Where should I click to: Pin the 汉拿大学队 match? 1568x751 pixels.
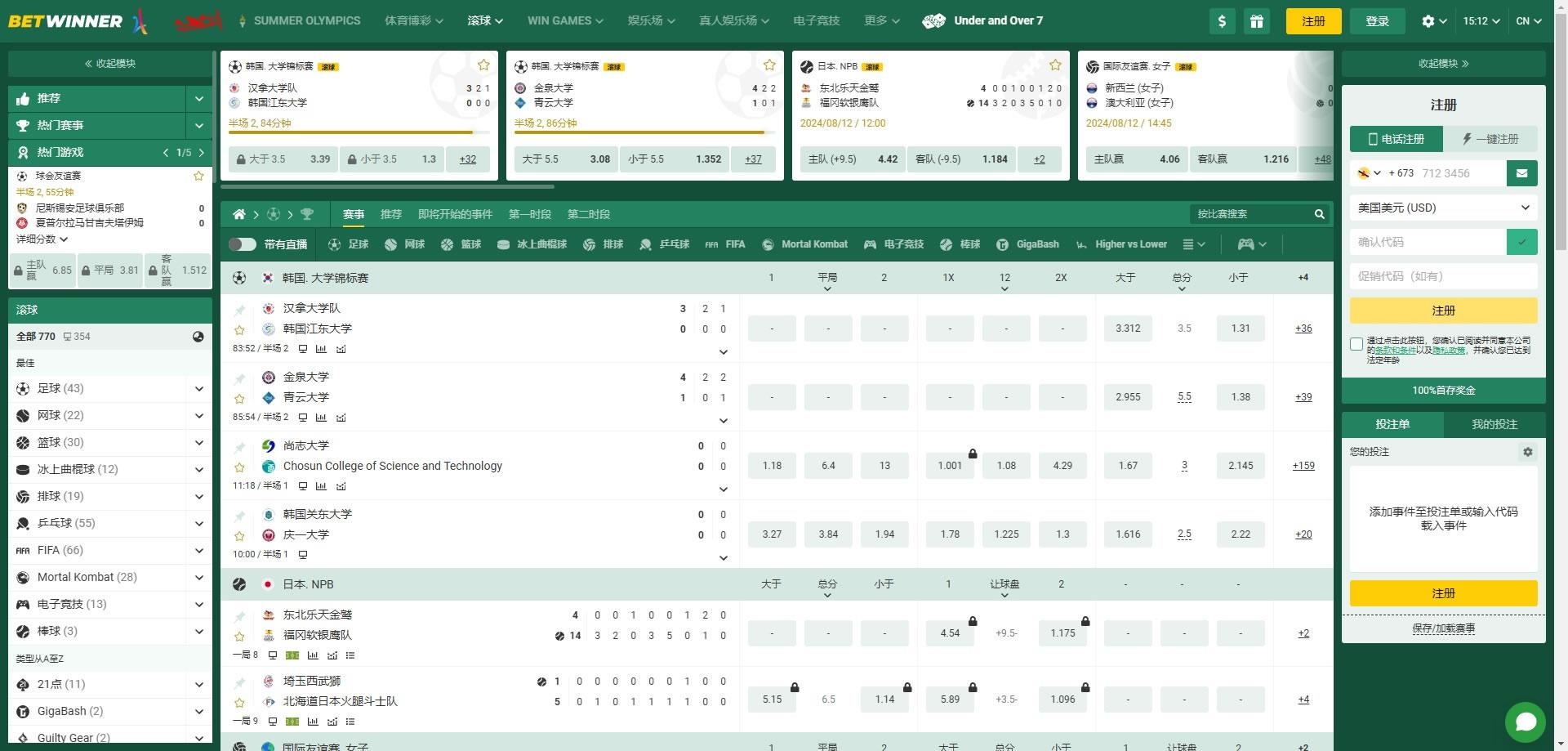[x=239, y=310]
